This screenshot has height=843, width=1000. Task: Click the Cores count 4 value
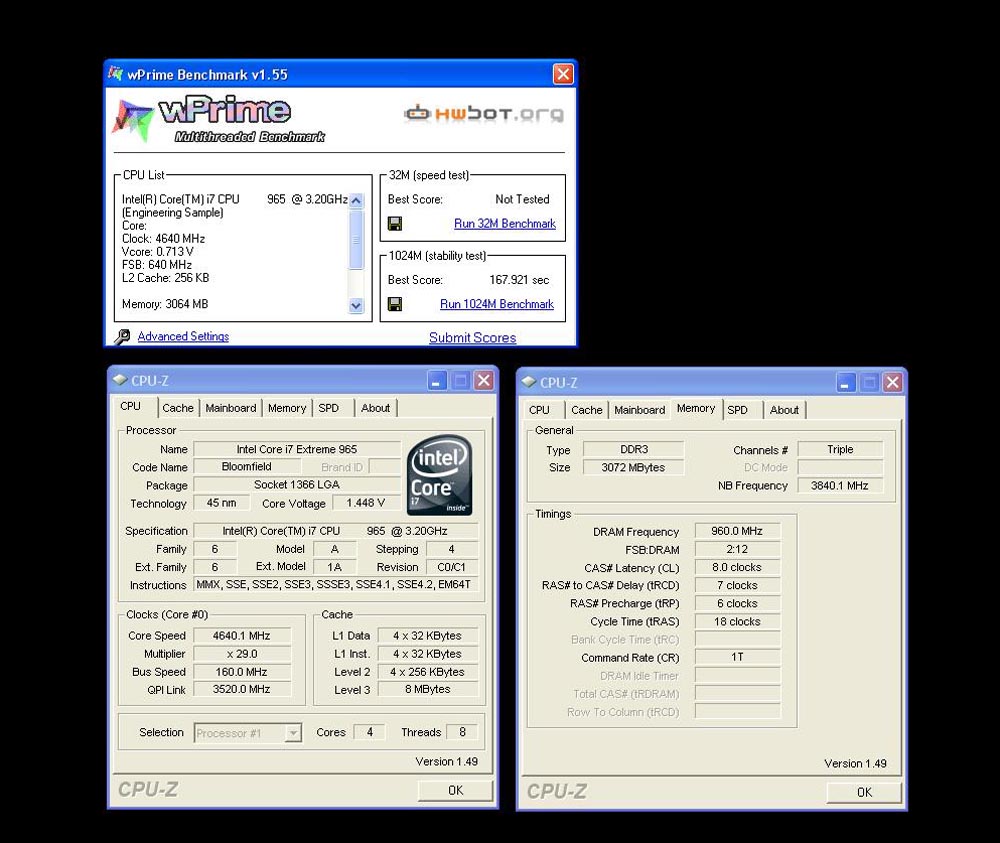point(369,732)
